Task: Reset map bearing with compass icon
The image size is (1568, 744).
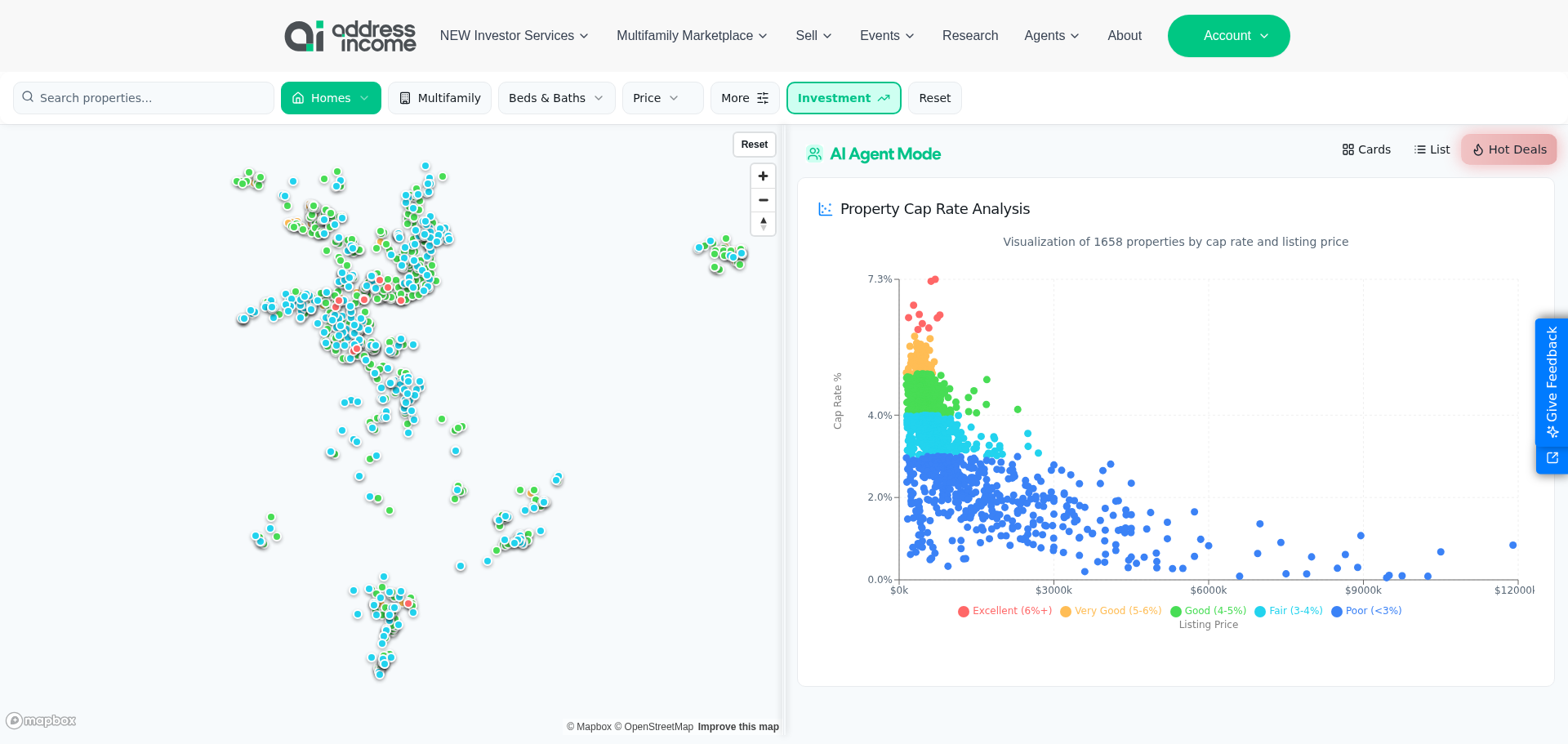Action: [763, 224]
